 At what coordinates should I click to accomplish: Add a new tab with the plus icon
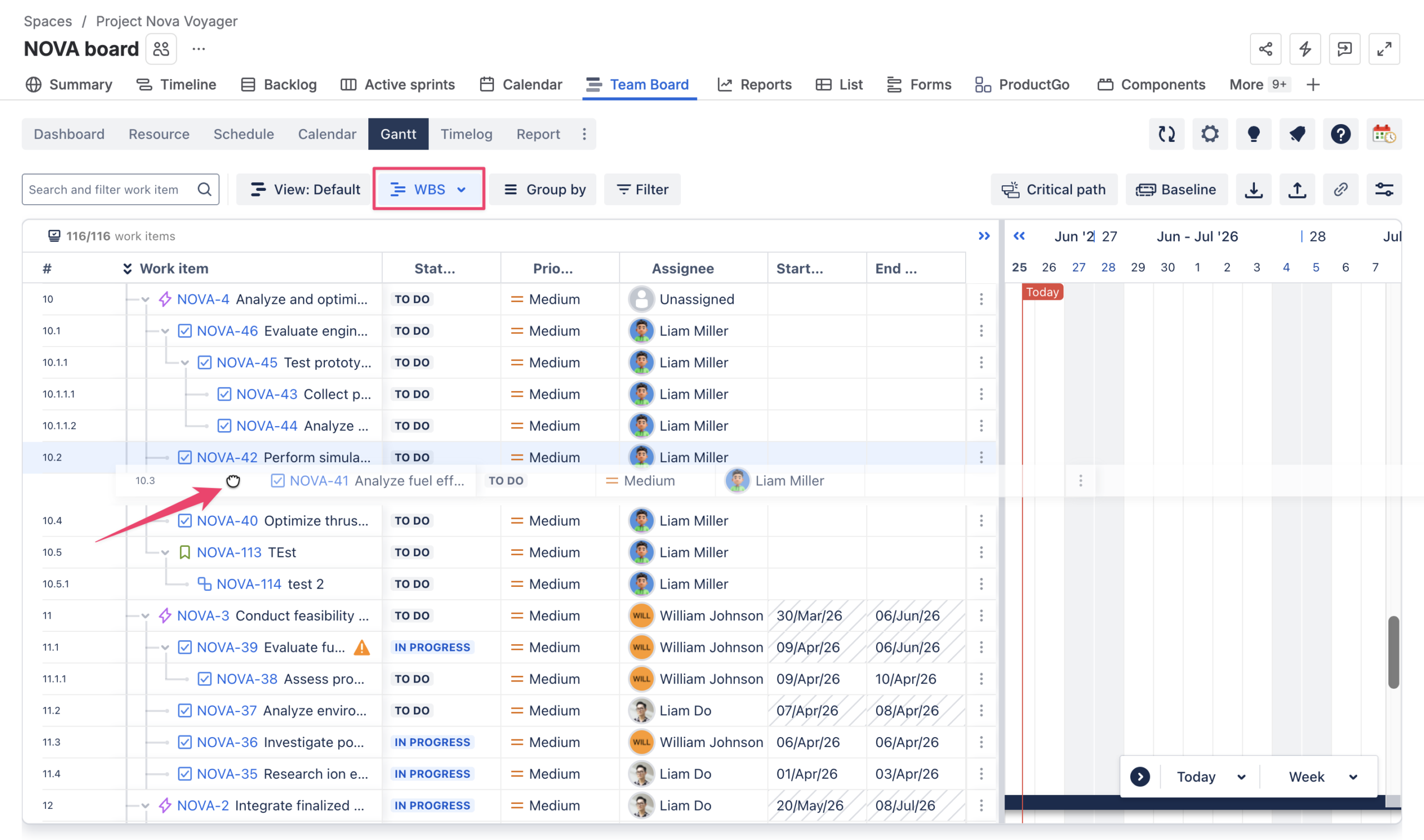pyautogui.click(x=1313, y=85)
